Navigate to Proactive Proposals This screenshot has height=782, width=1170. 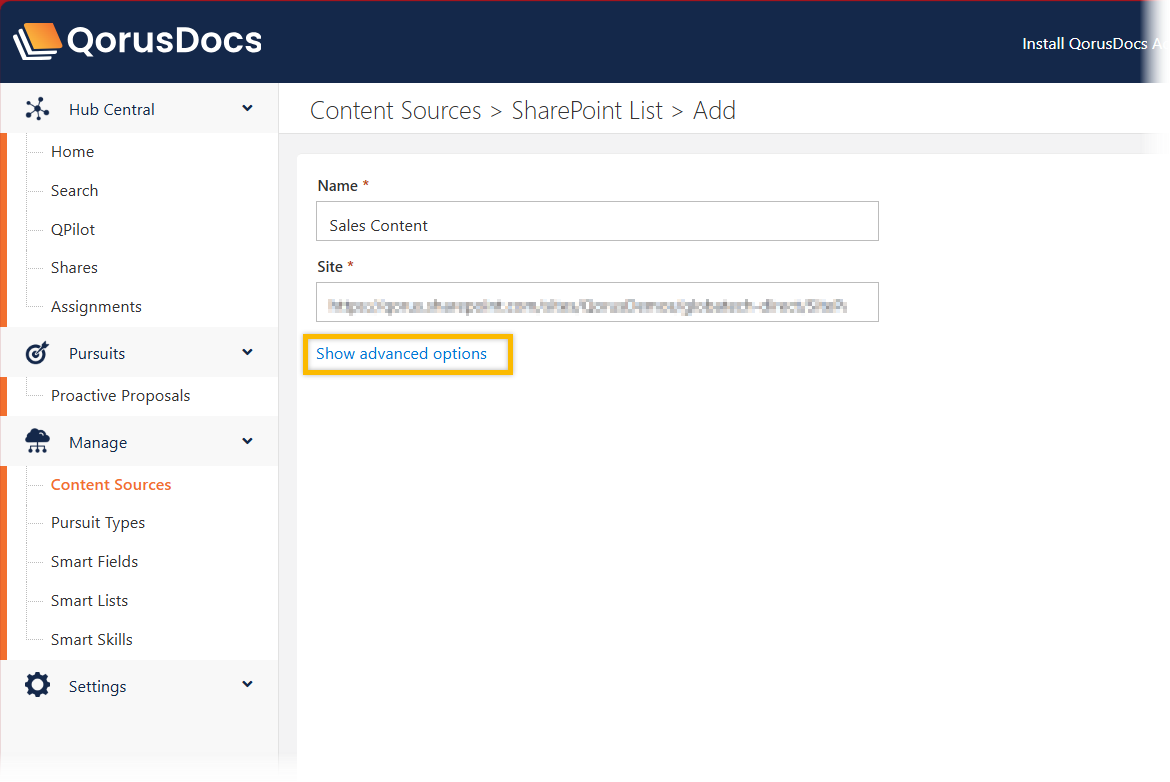click(120, 396)
